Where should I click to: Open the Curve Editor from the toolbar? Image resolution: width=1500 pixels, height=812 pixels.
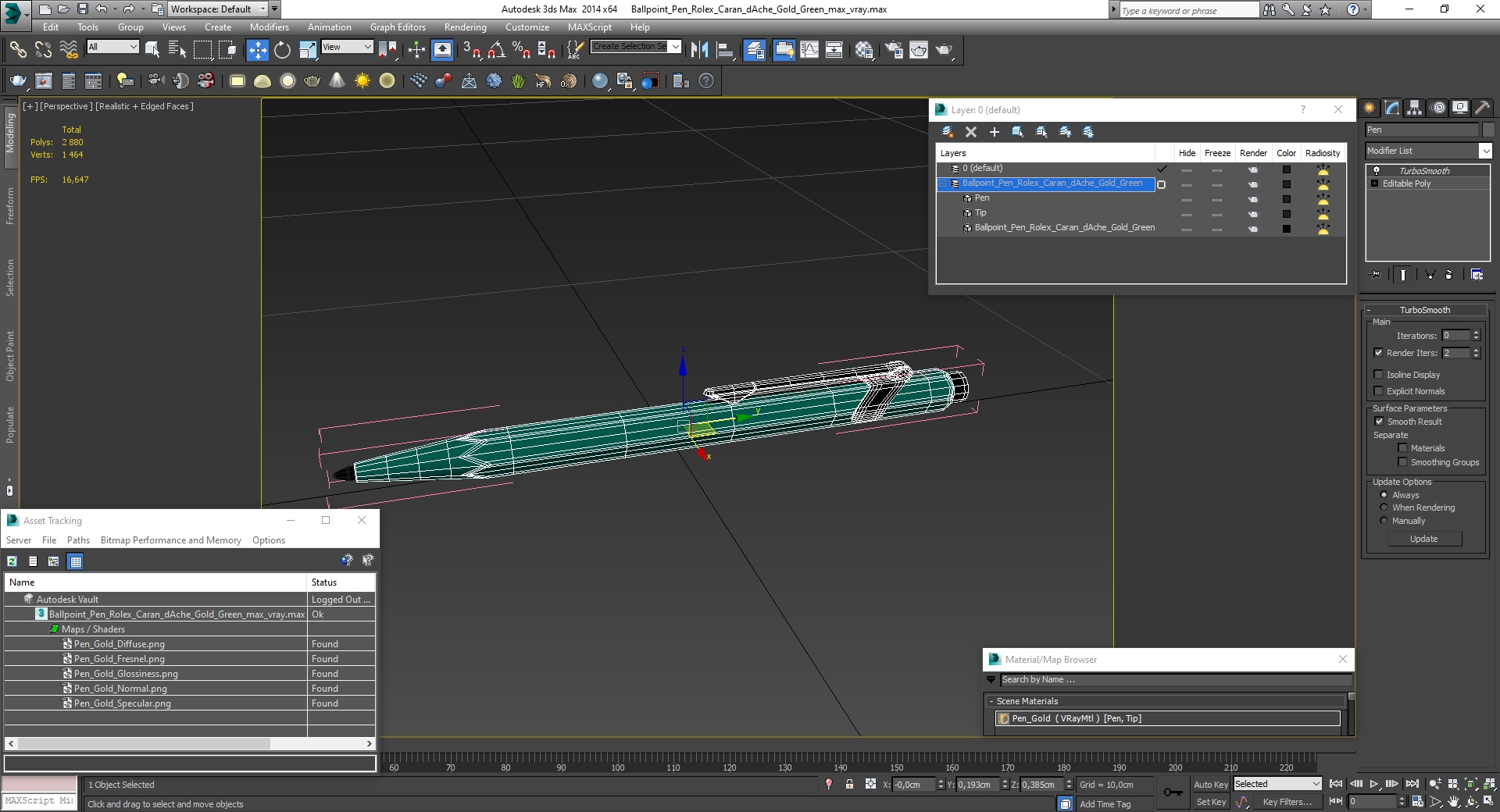(809, 50)
